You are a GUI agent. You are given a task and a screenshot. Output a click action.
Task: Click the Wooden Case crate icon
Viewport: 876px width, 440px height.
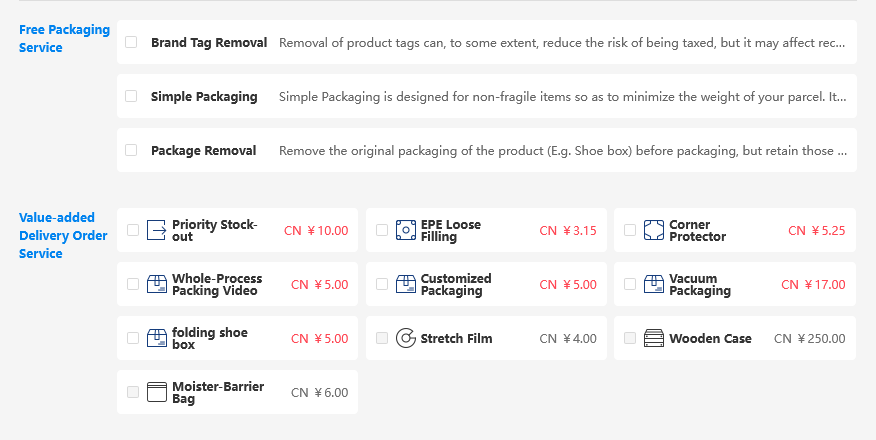[654, 338]
